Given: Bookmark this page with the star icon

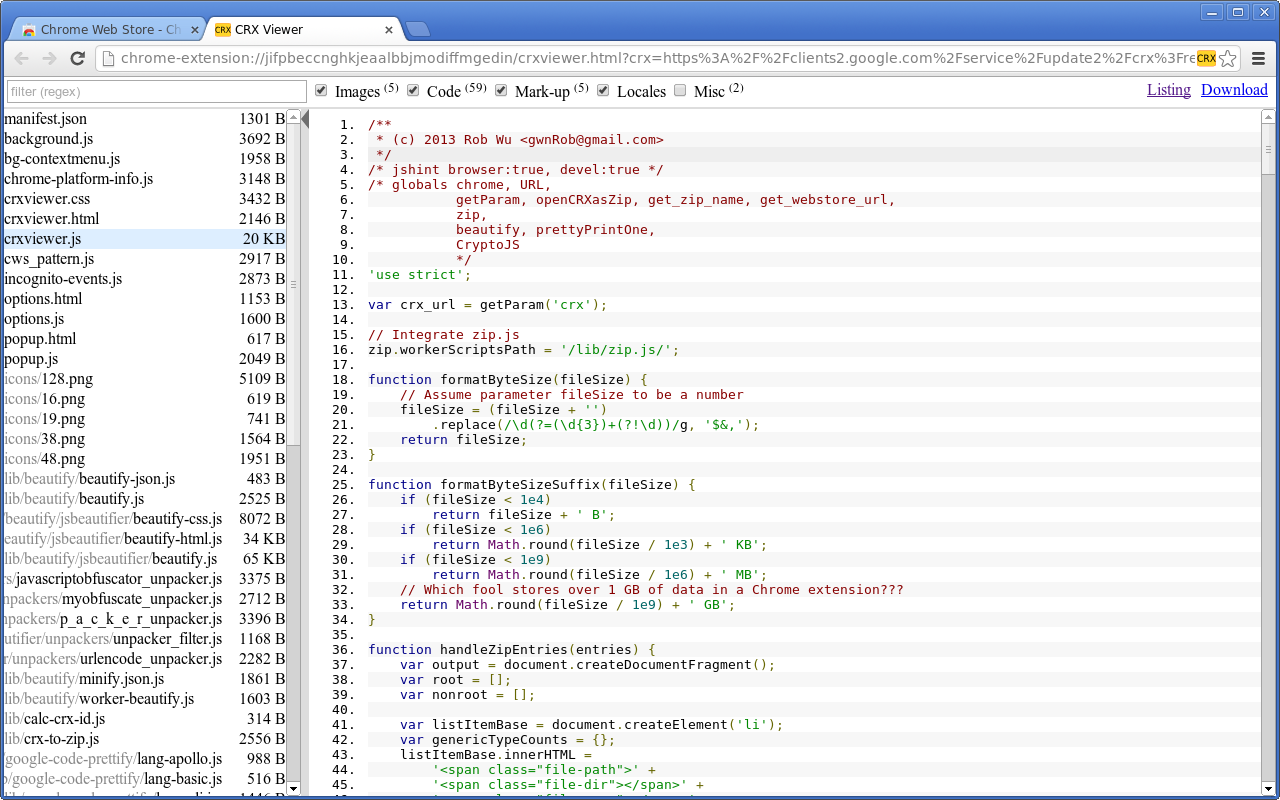Looking at the screenshot, I should pyautogui.click(x=1226, y=59).
